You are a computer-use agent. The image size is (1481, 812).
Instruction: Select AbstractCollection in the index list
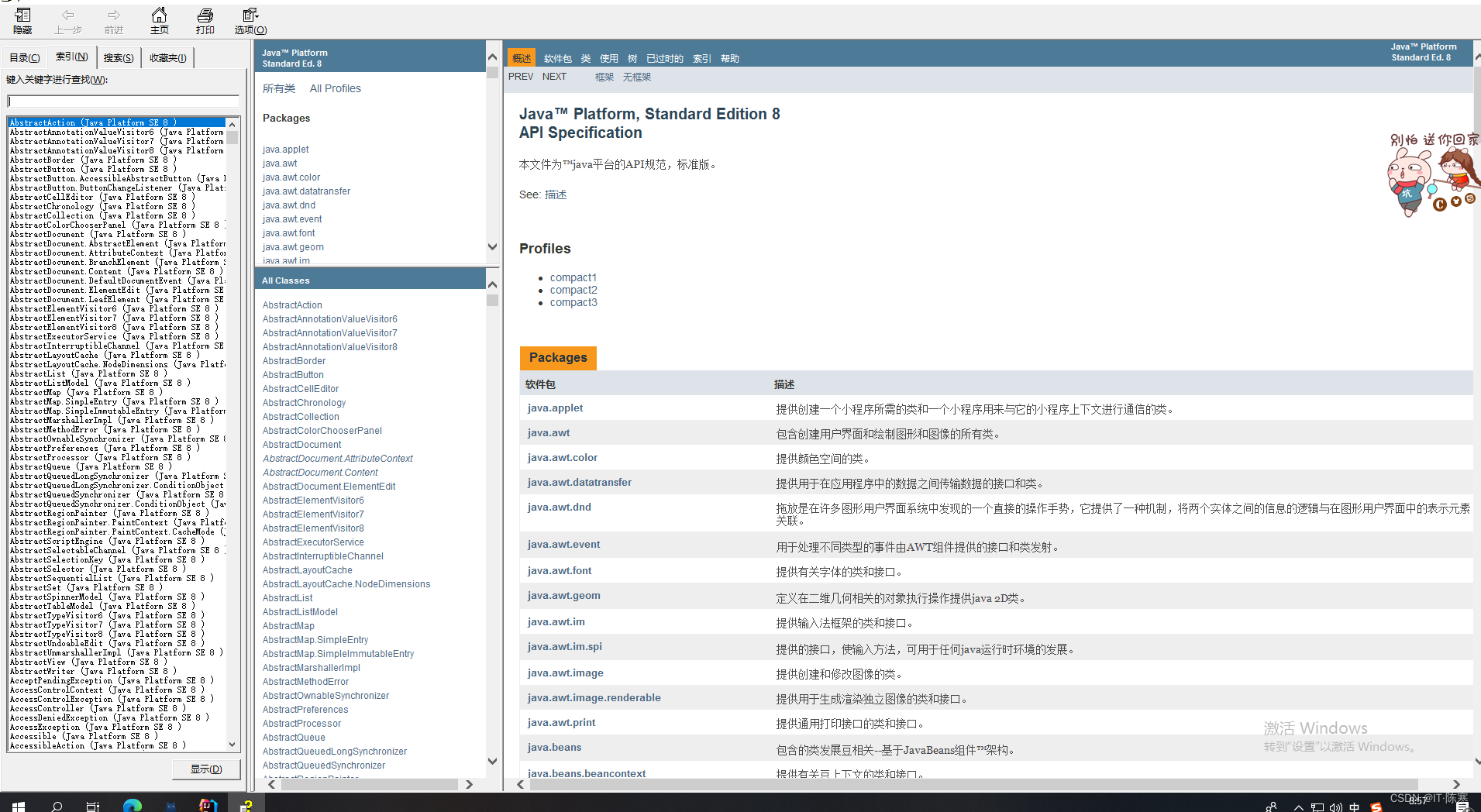[x=102, y=215]
